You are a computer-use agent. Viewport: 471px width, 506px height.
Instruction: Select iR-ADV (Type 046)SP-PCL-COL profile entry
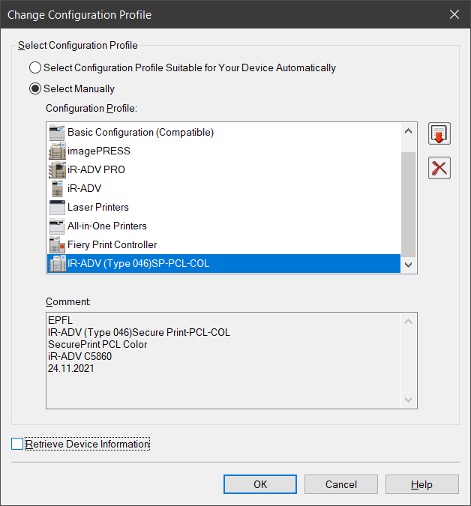click(224, 263)
